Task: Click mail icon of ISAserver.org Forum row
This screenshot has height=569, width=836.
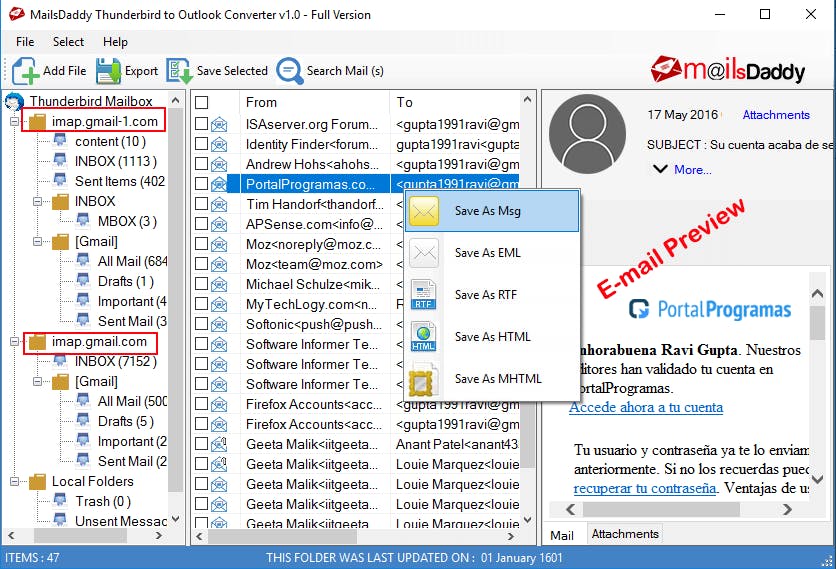Action: [x=219, y=125]
